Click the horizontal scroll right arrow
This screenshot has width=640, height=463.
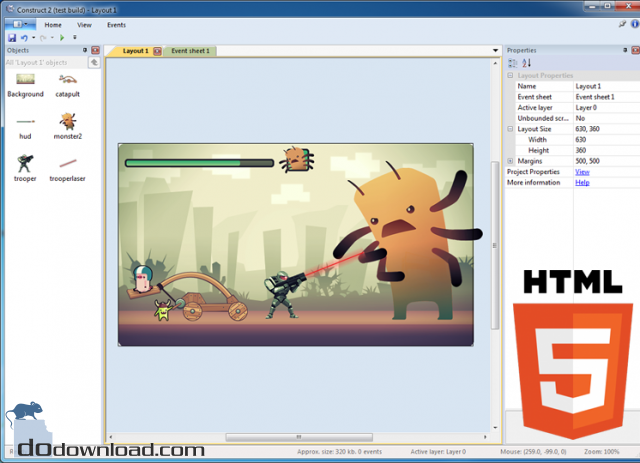[485, 437]
